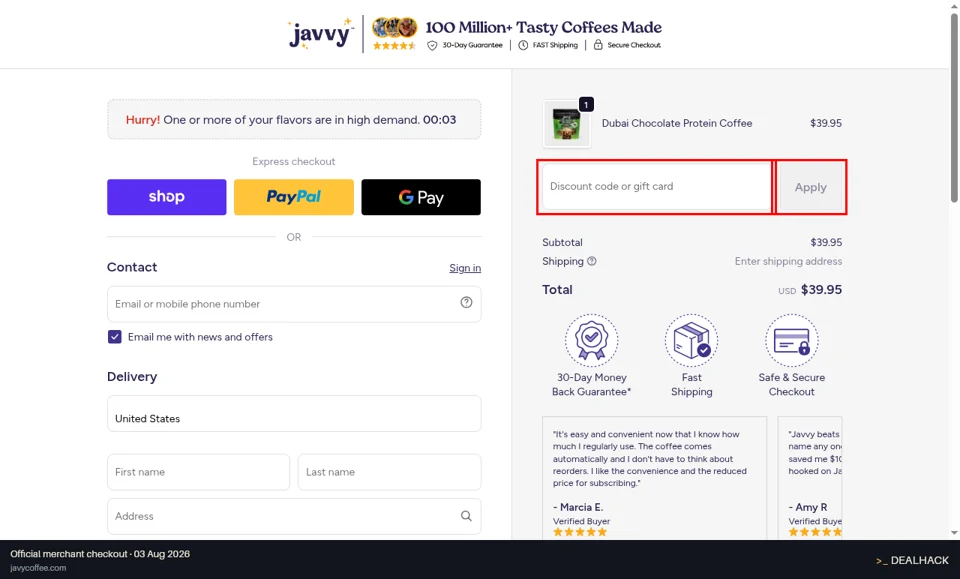This screenshot has width=960, height=579.
Task: Focus the Email or mobile phone number field
Action: pyautogui.click(x=294, y=304)
